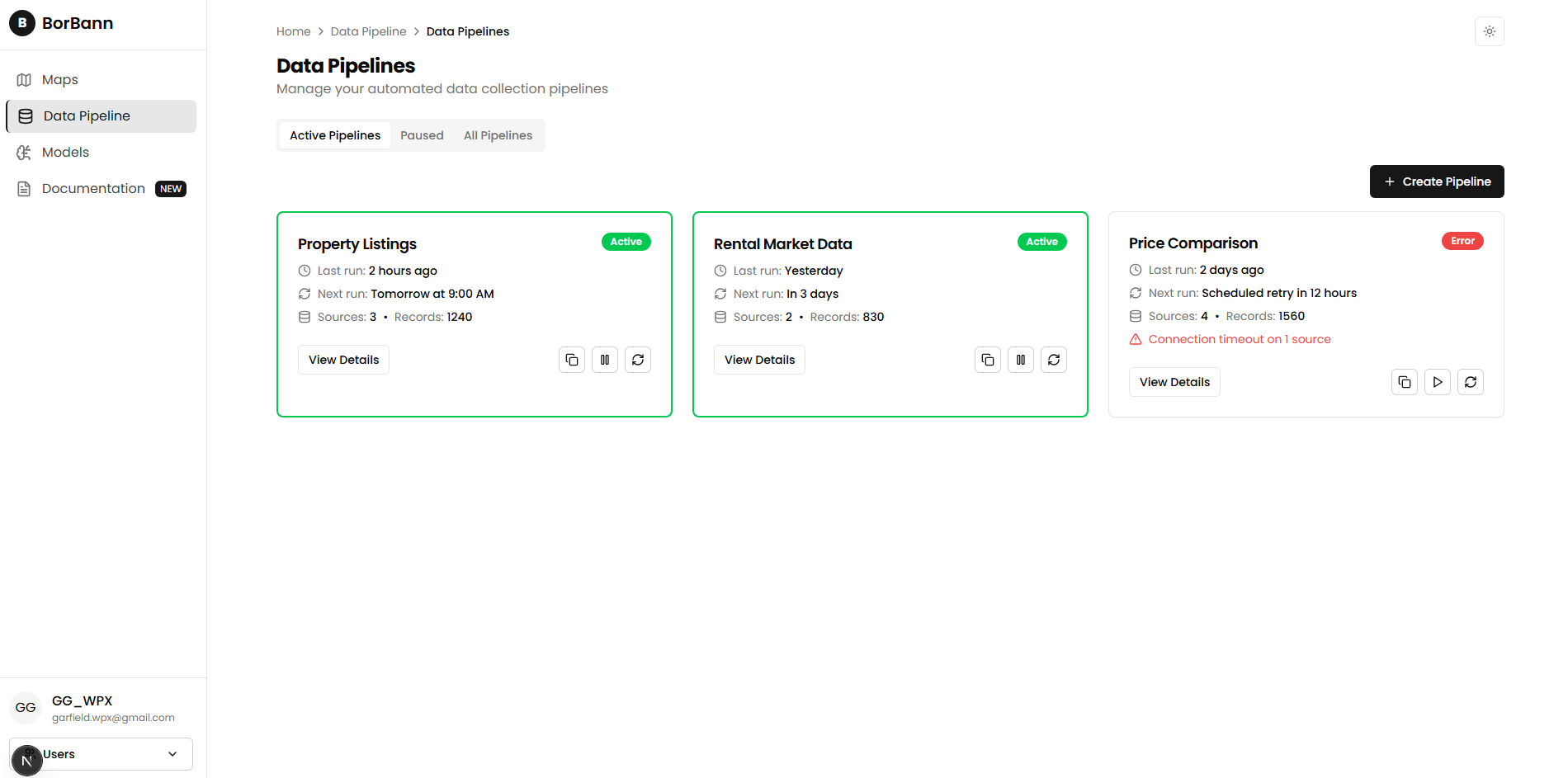The width and height of the screenshot is (1568, 778).
Task: Open Models in the sidebar
Action: 65,153
